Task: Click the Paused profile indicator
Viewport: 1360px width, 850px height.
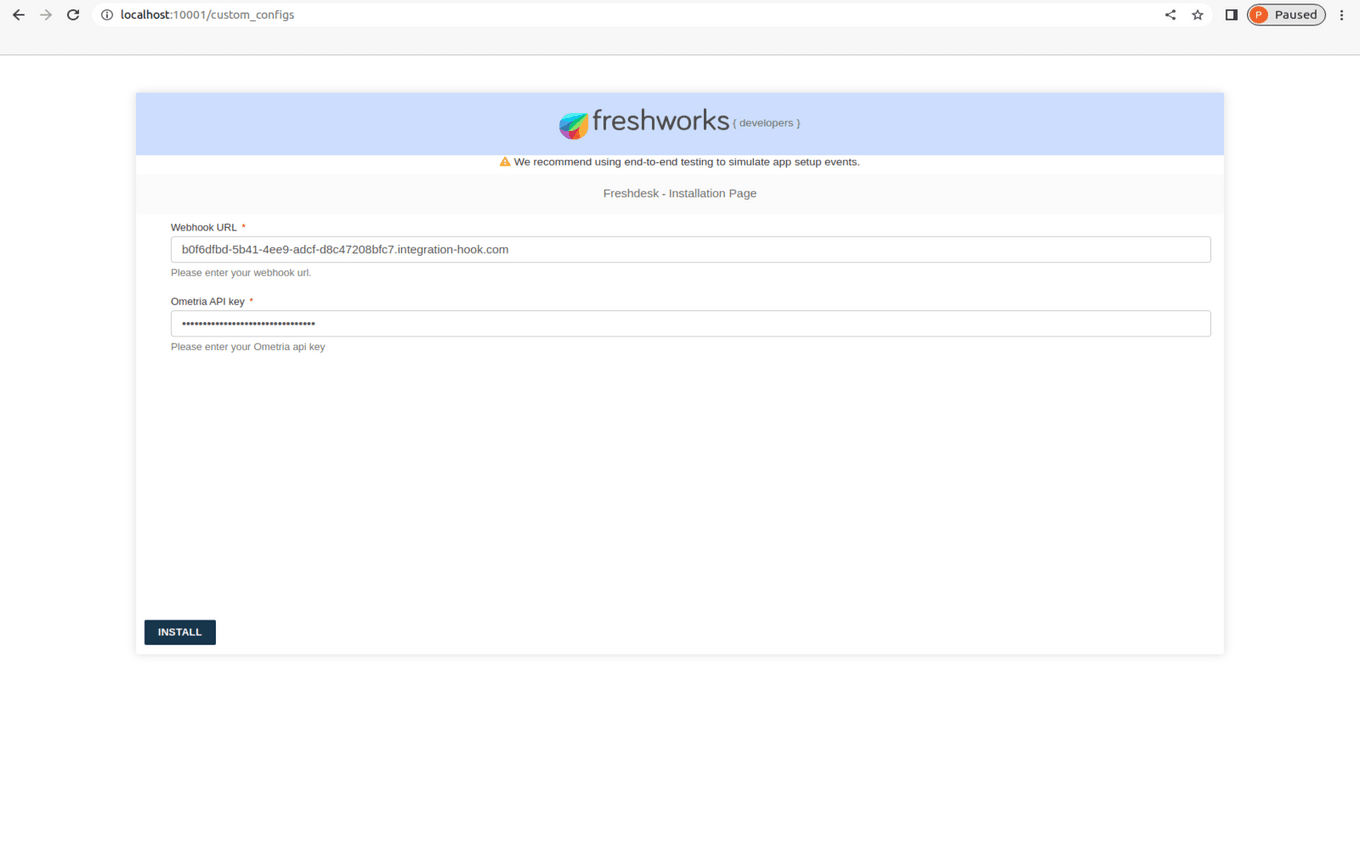Action: click(x=1285, y=14)
